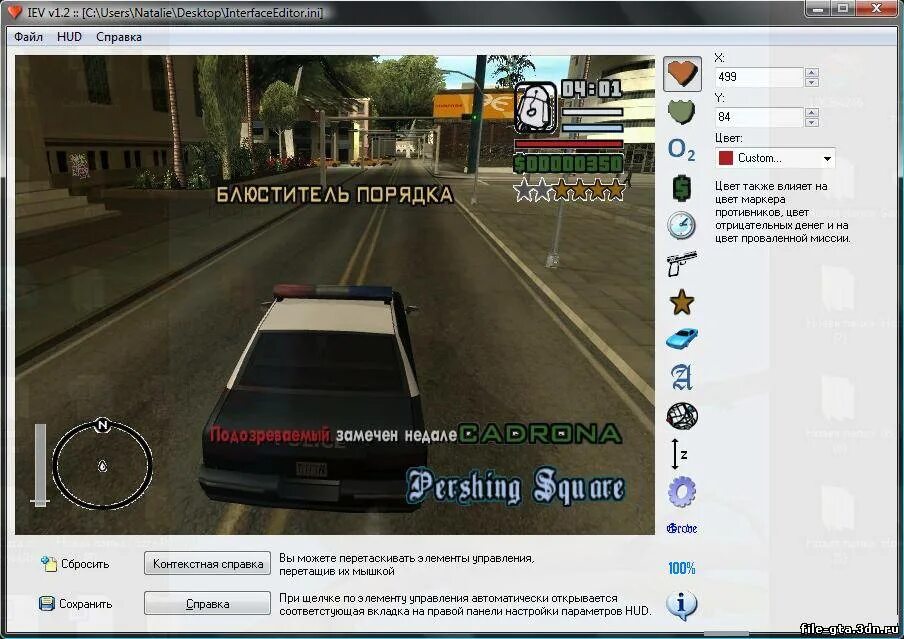Select the armor shield icon
Screen dimensions: 904x639
(x=681, y=111)
